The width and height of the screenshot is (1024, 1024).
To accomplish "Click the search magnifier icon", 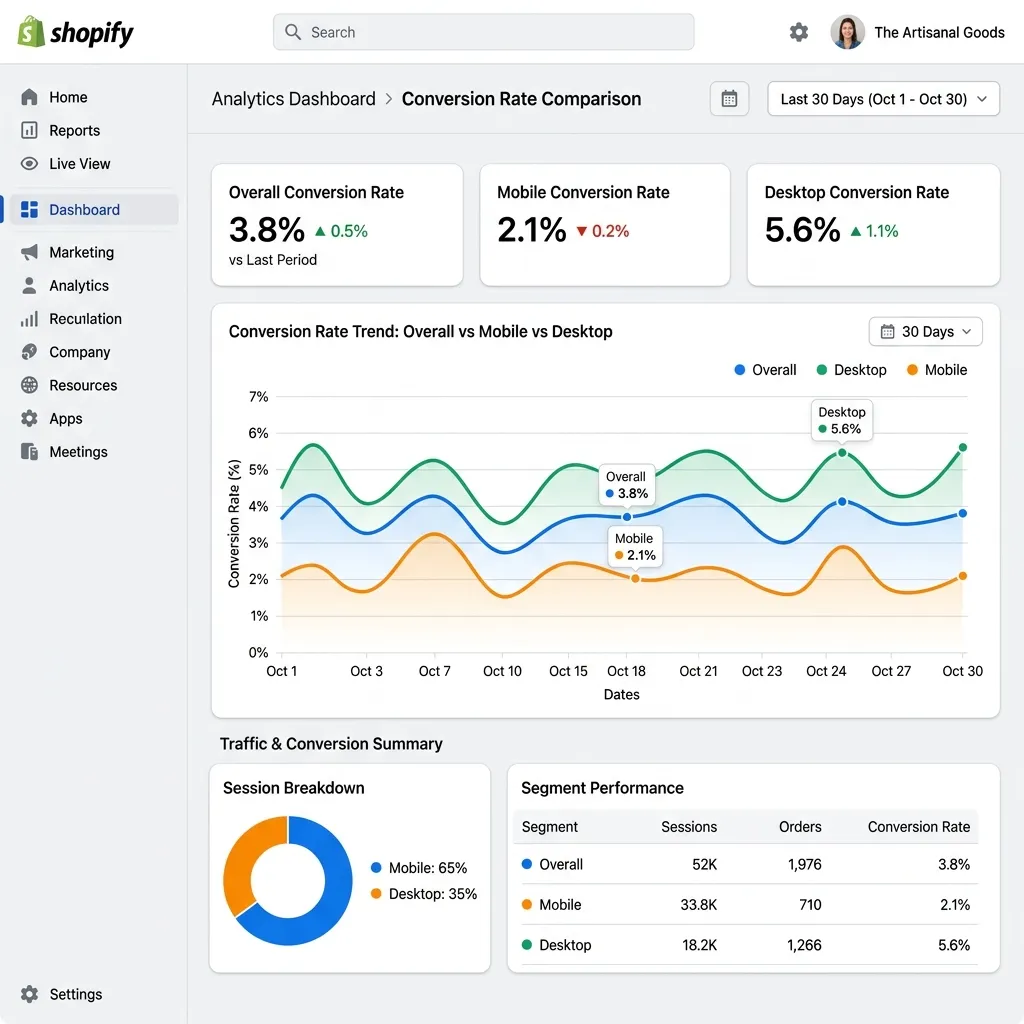I will [x=293, y=32].
